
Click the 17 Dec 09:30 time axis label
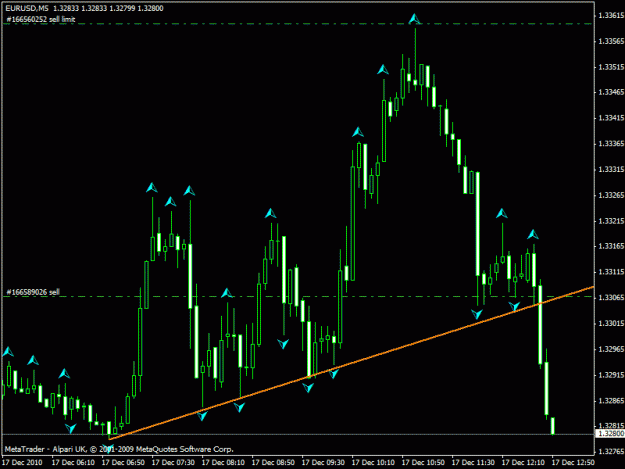(x=323, y=463)
